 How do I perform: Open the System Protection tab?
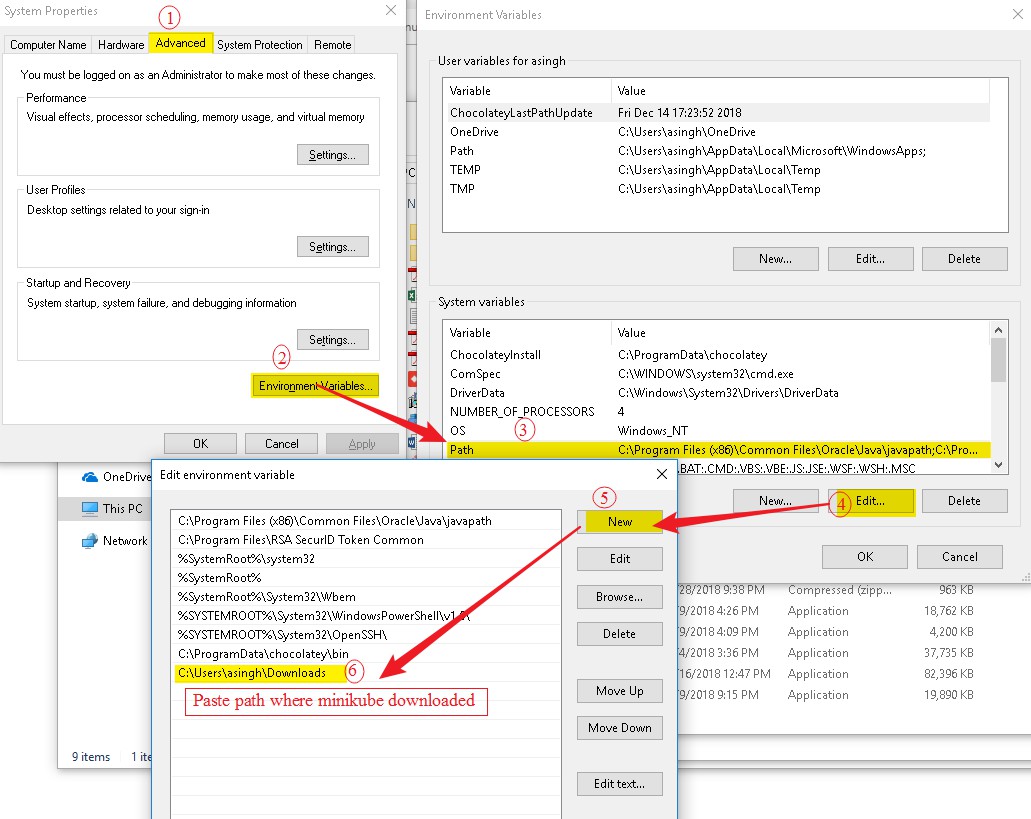(260, 45)
